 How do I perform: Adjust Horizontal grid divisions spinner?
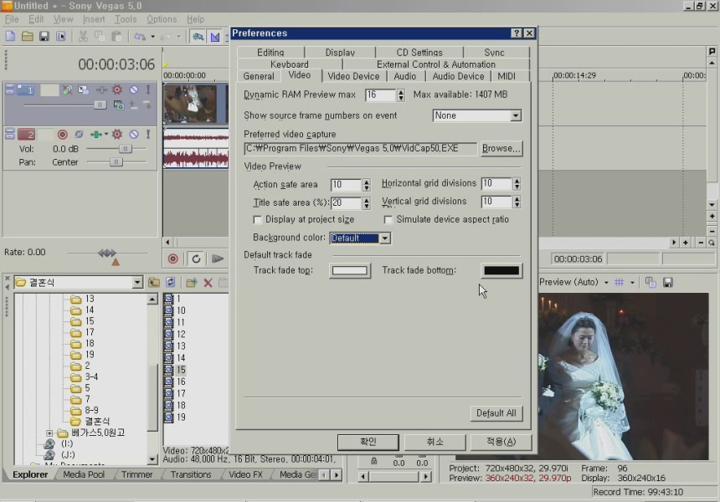[x=517, y=183]
